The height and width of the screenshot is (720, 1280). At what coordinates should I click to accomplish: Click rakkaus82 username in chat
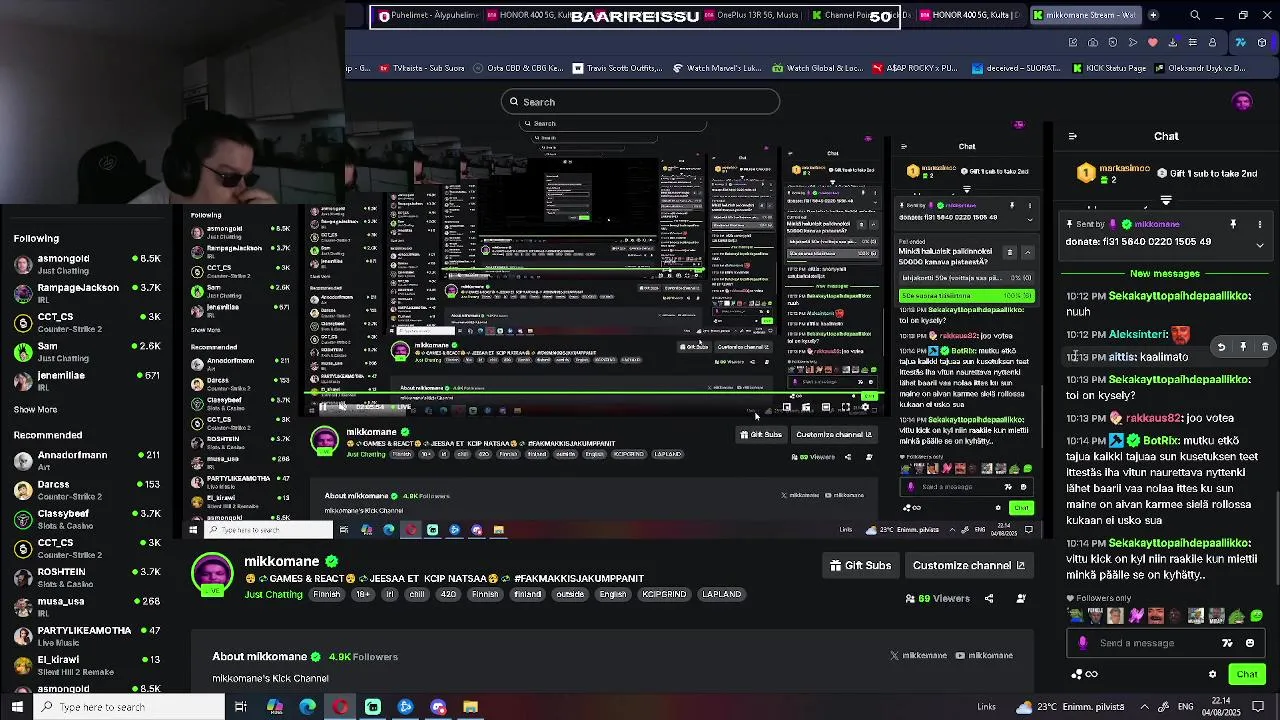[x=1153, y=418]
